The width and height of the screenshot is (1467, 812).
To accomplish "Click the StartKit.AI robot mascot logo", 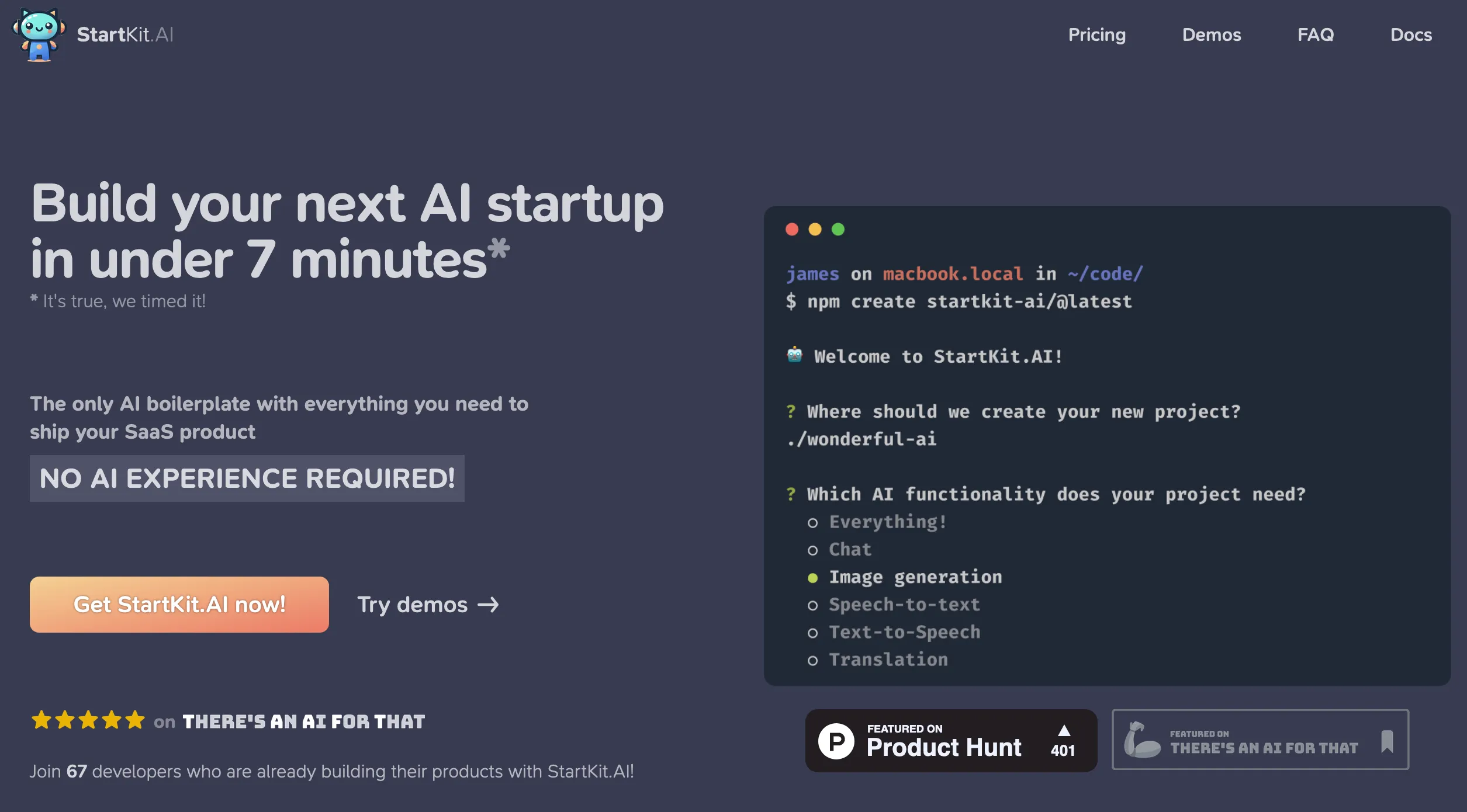I will (39, 34).
